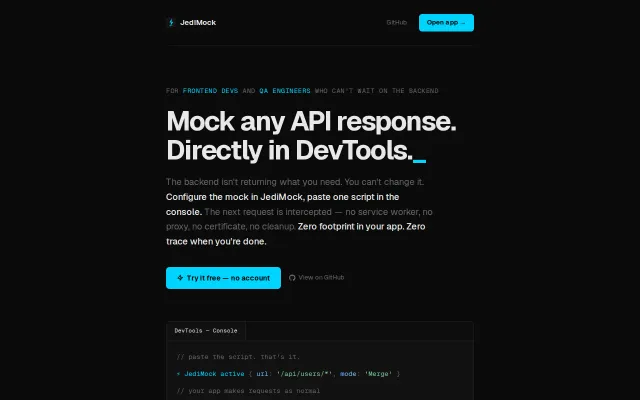Viewport: 640px width, 400px height.
Task: Click the 'JediMock active' console line
Action: pyautogui.click(x=214, y=373)
